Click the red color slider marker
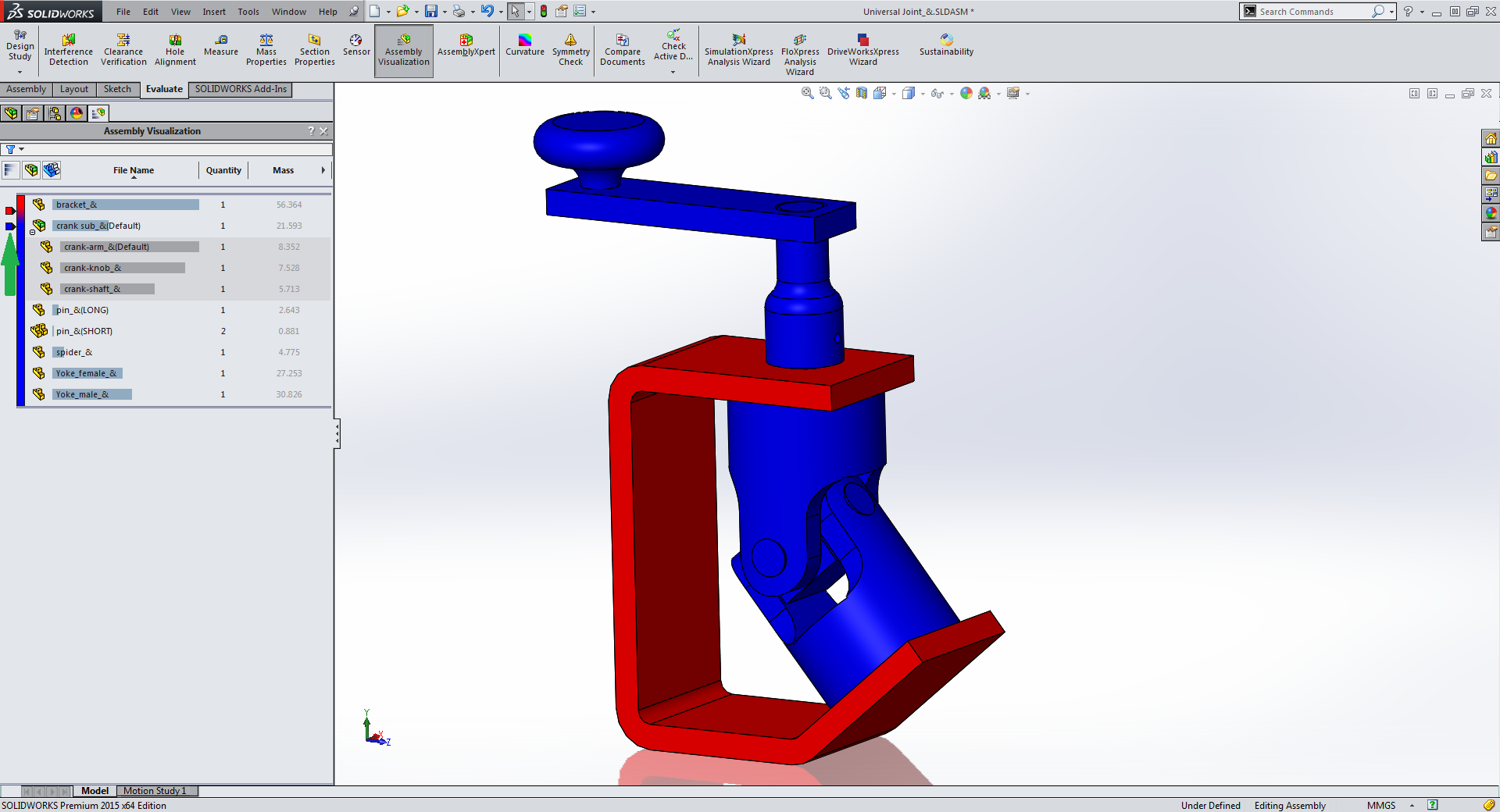This screenshot has width=1500, height=812. click(10, 211)
